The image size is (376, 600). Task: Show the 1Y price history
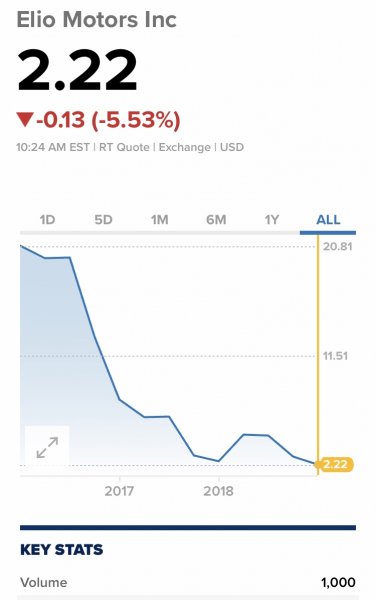(272, 220)
